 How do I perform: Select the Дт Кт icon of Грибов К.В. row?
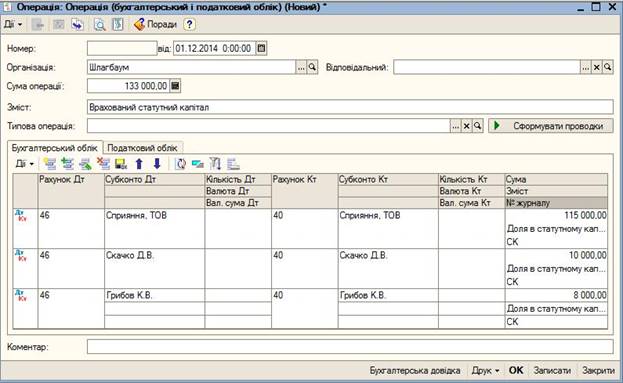(x=21, y=295)
